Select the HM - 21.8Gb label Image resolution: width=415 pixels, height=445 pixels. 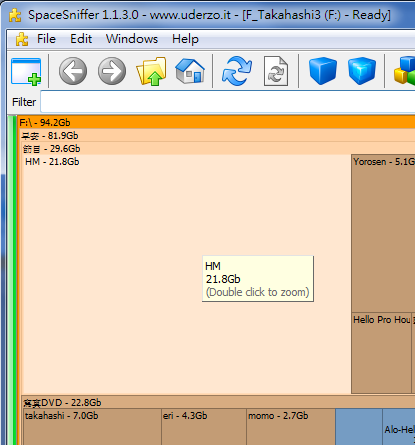(x=52, y=162)
